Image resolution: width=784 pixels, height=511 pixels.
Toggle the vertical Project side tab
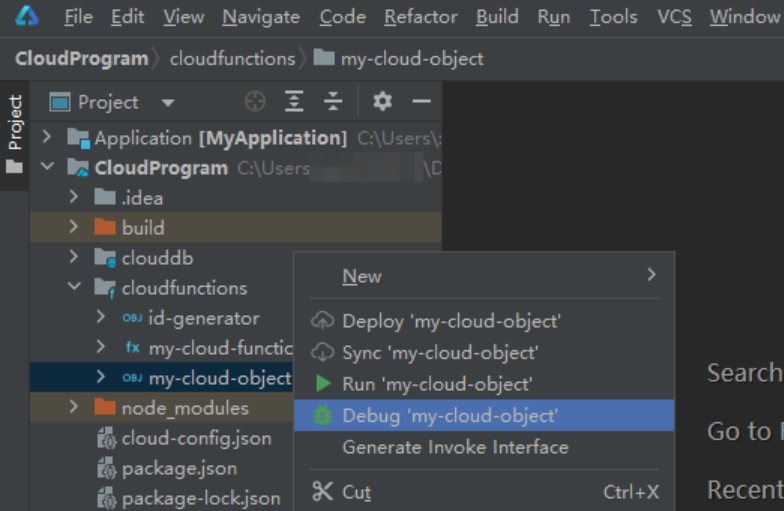[x=14, y=123]
